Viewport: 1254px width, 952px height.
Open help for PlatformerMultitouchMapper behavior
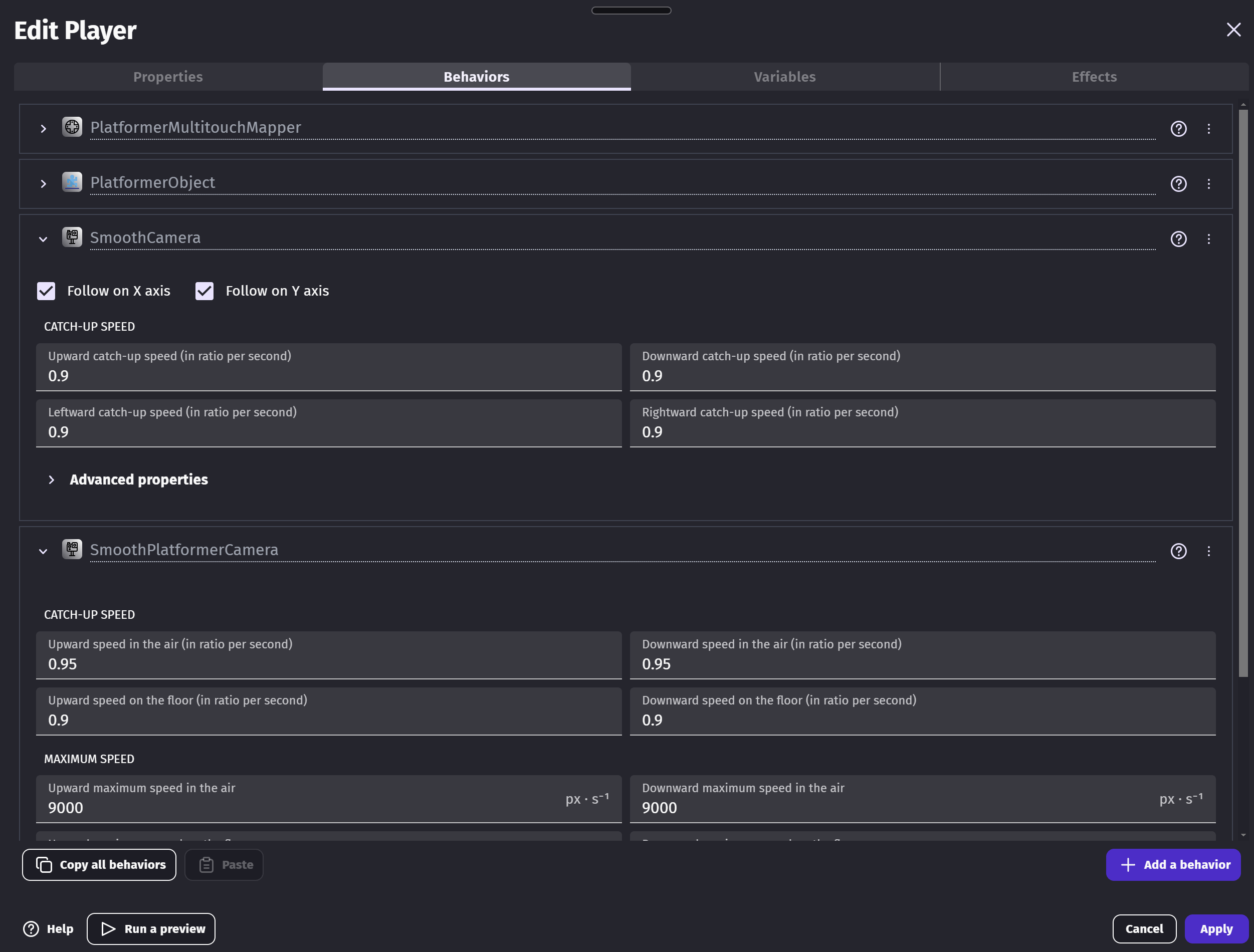tap(1178, 129)
